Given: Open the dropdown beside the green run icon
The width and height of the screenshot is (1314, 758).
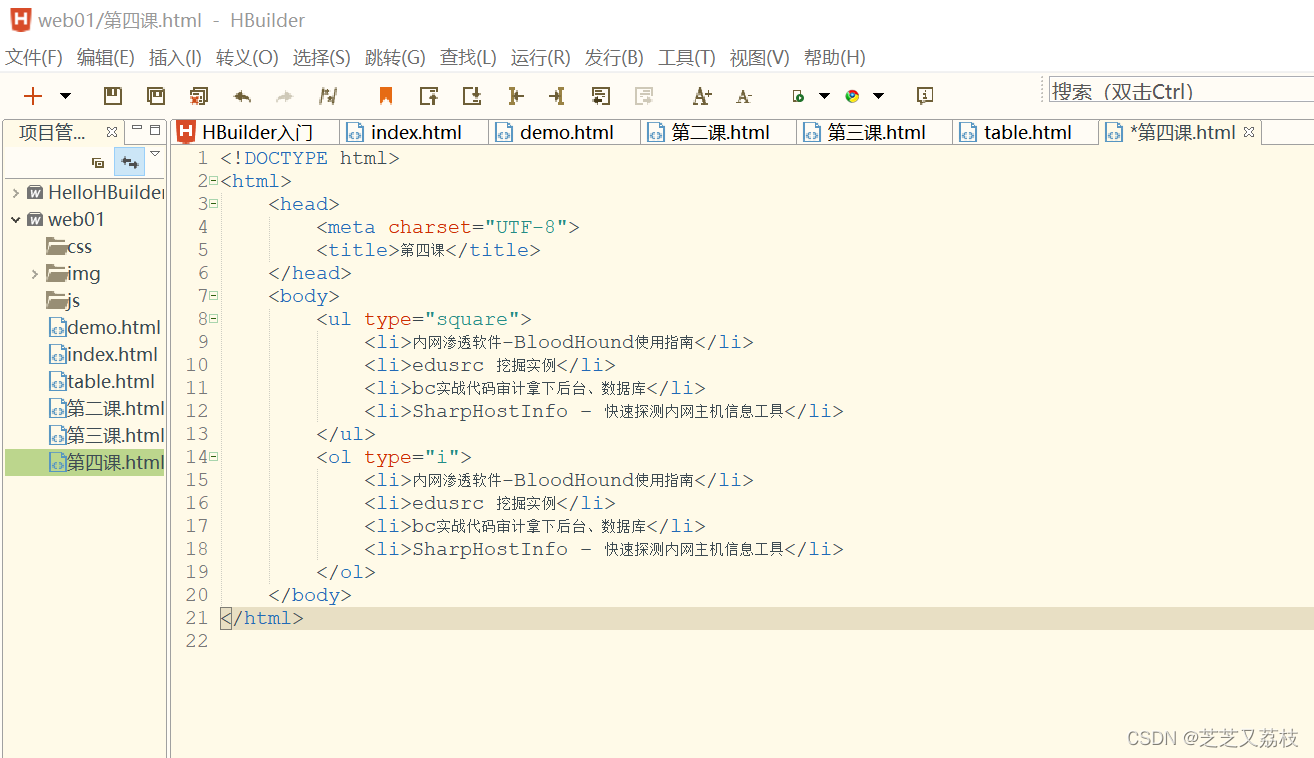Looking at the screenshot, I should [824, 96].
